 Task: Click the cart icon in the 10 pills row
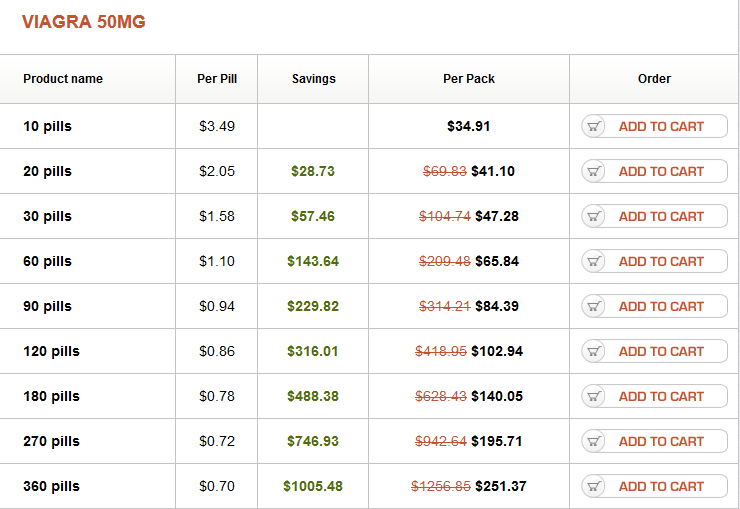click(594, 126)
